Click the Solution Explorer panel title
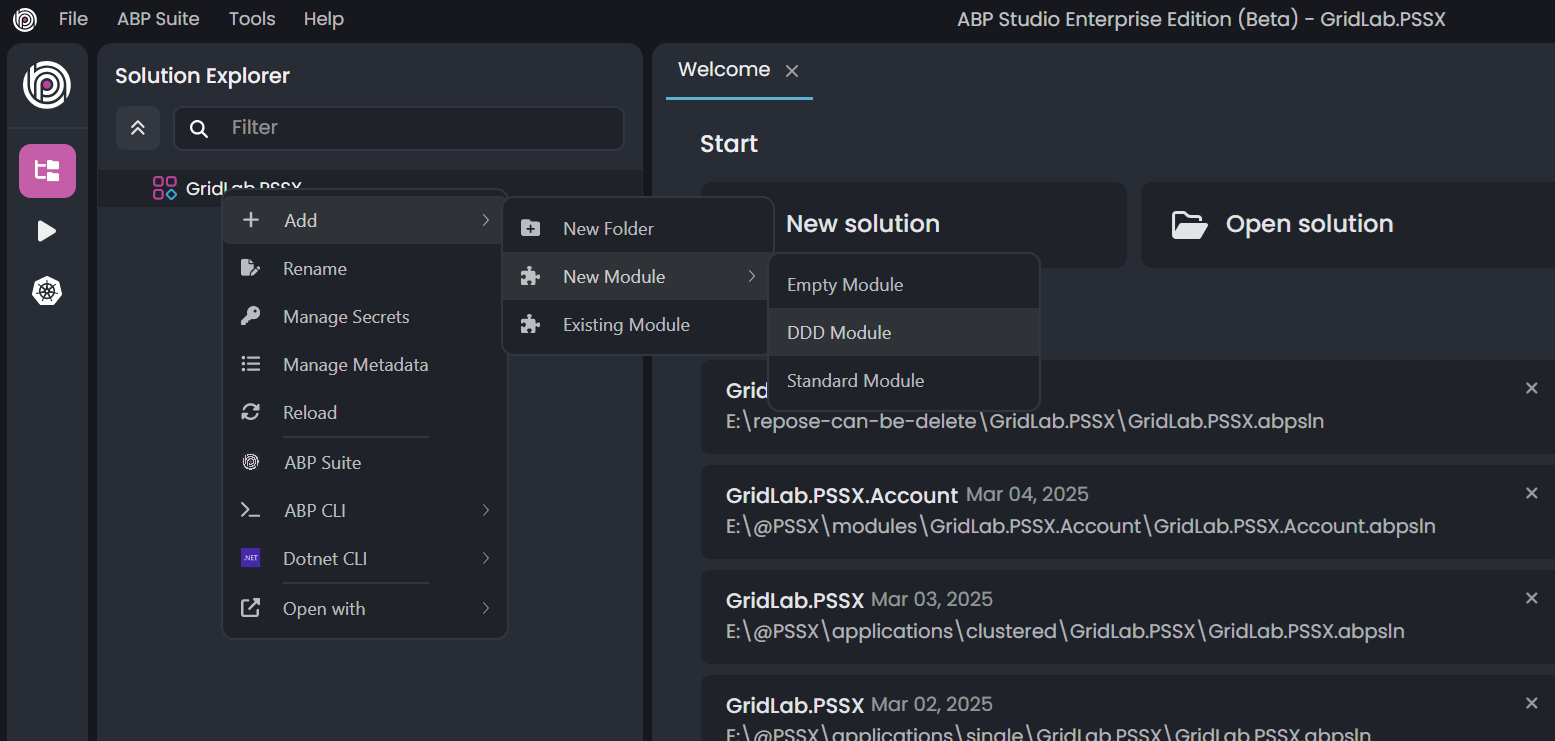The image size is (1555, 741). (202, 76)
